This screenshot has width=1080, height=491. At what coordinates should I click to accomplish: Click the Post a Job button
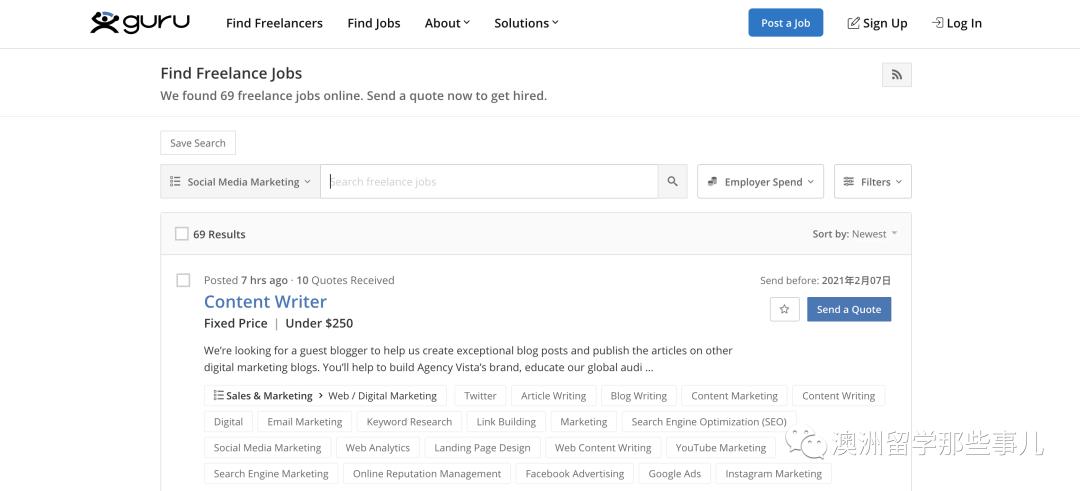pos(785,23)
